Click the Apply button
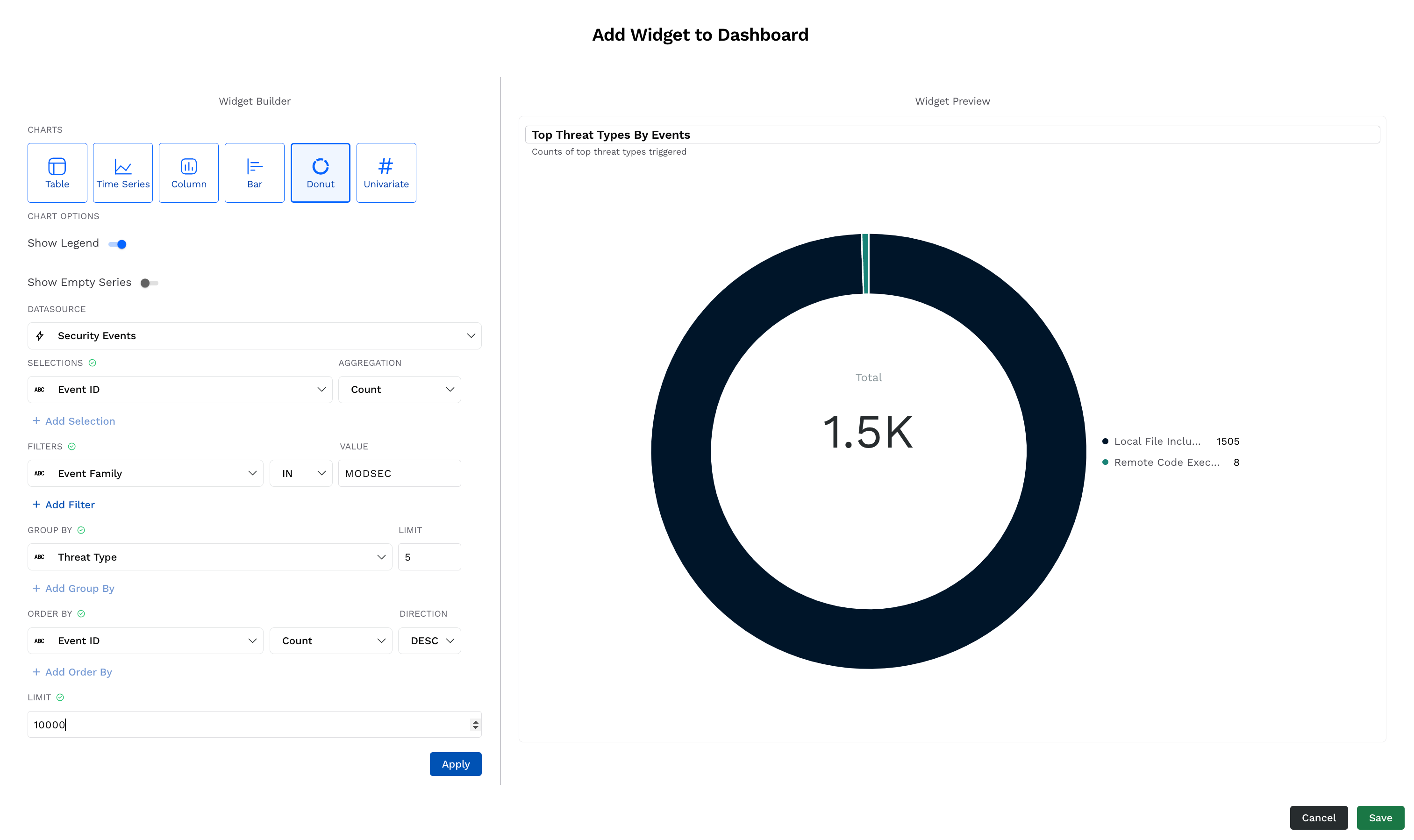1414x840 pixels. click(x=456, y=764)
